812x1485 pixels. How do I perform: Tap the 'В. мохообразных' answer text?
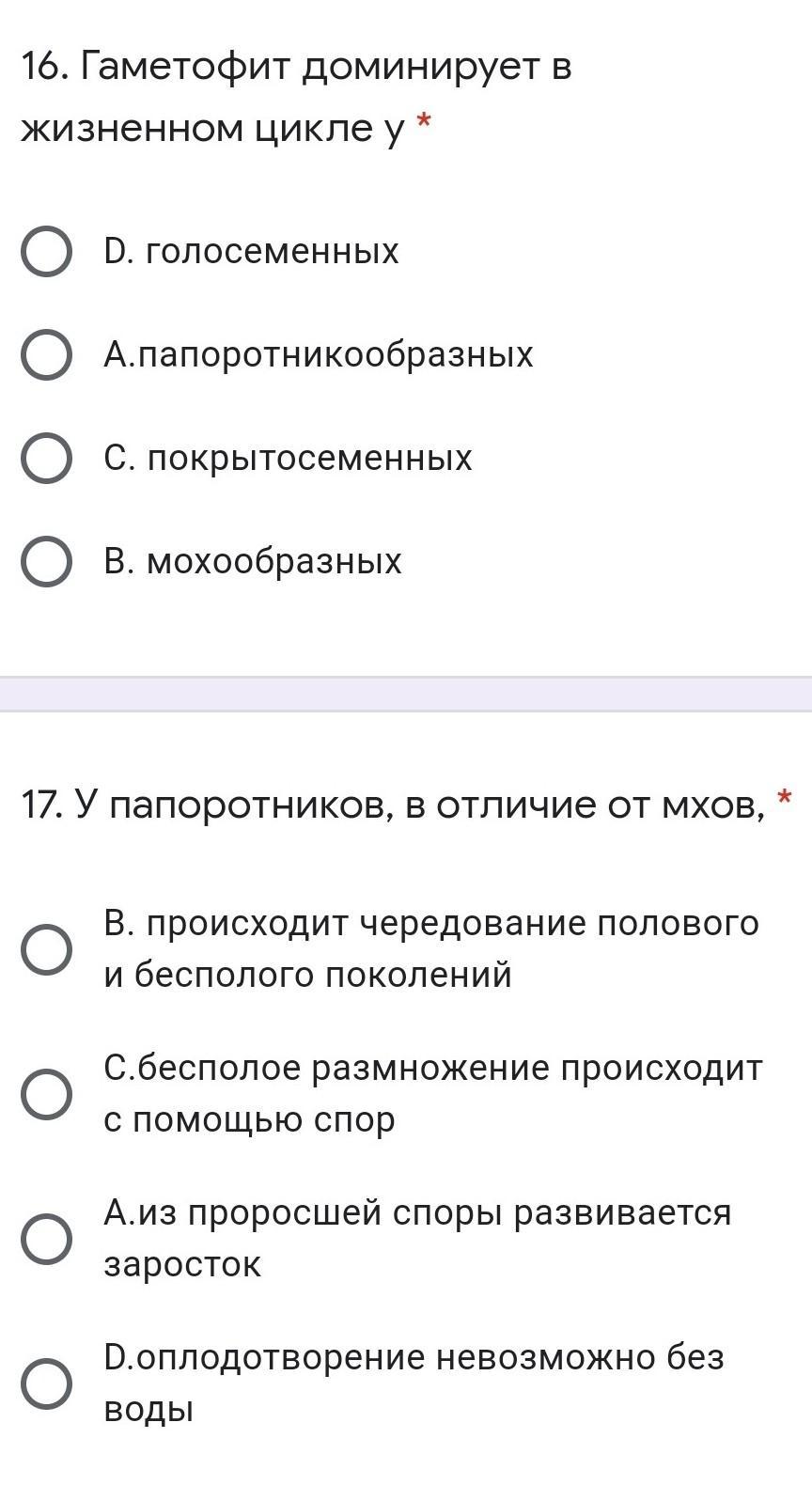tap(253, 562)
